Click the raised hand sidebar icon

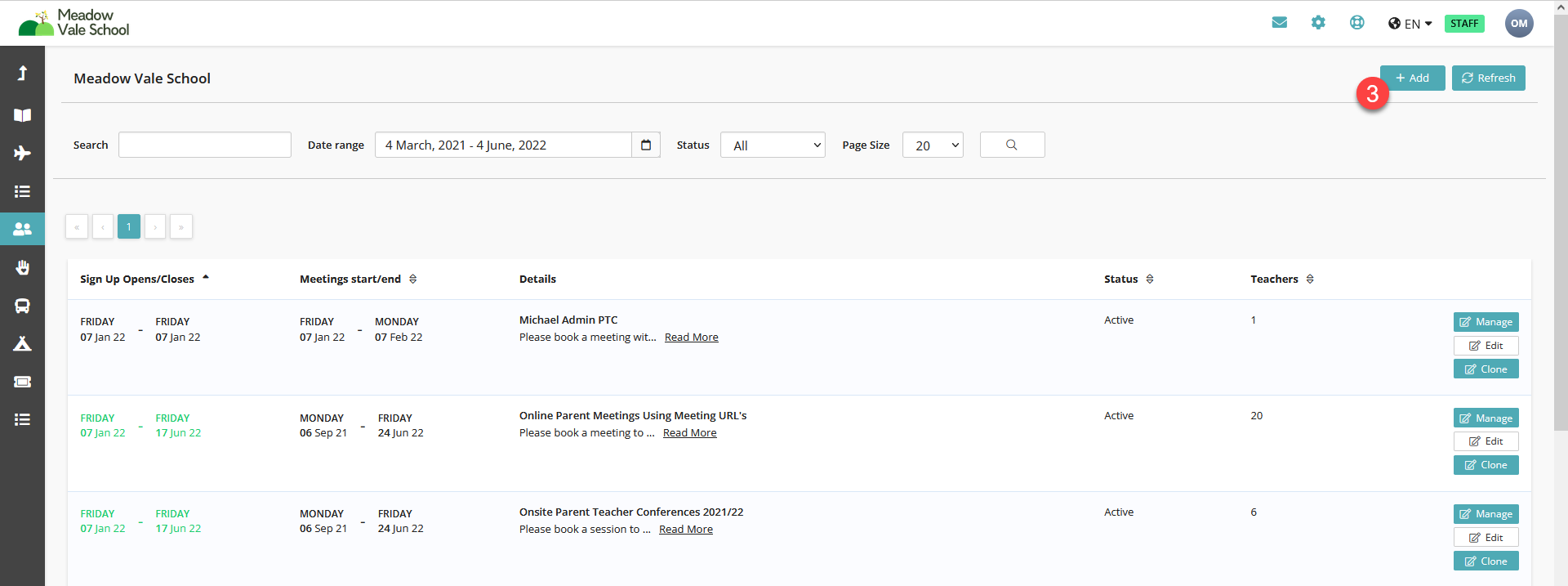22,267
